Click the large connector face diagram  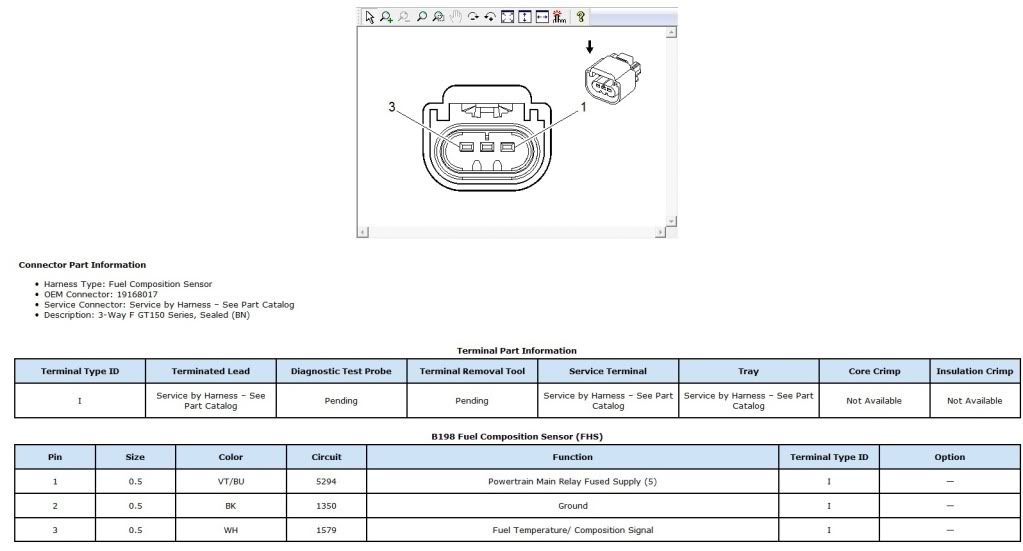(487, 138)
